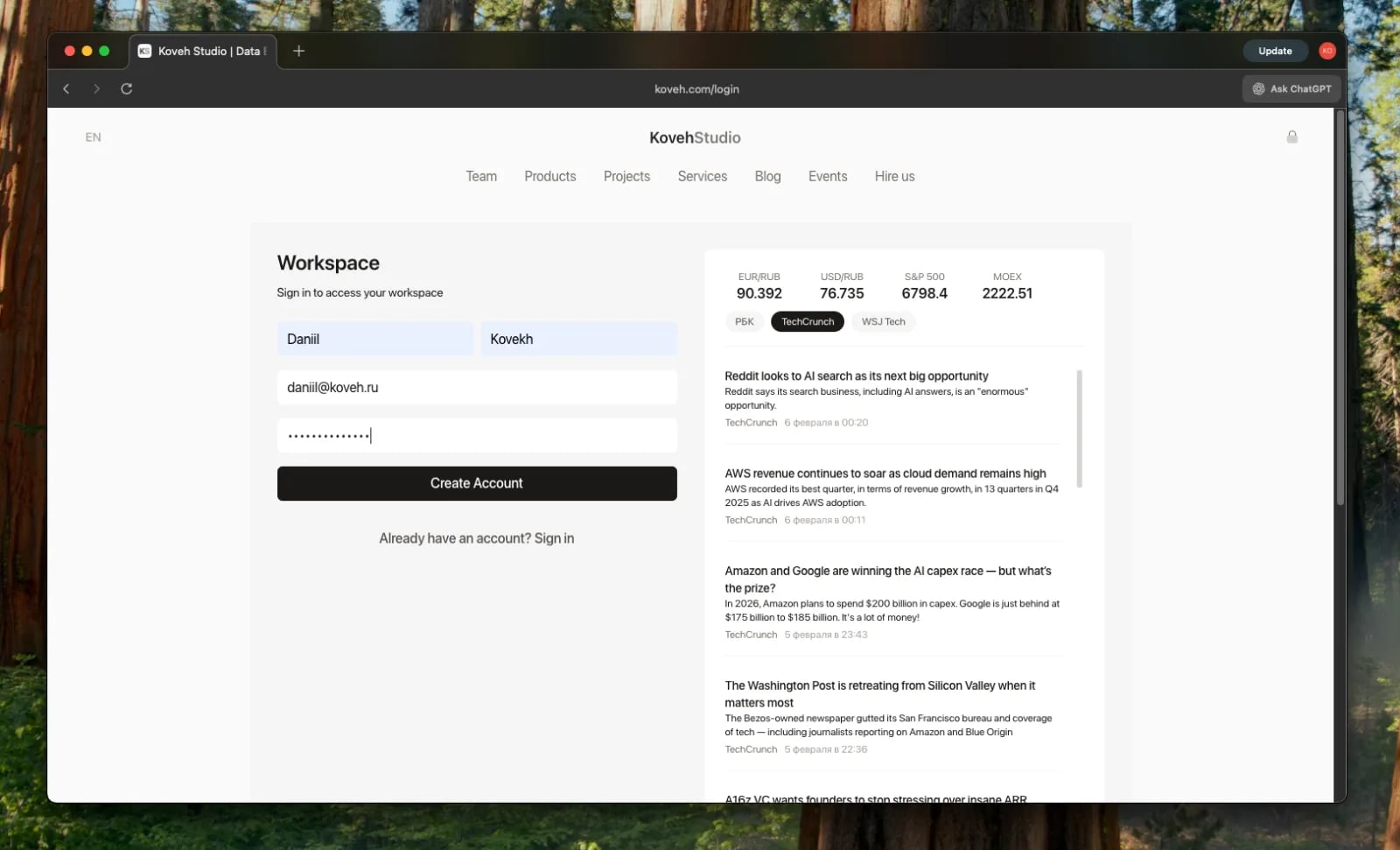
Task: Select the TechCrunch news source pill
Action: 807,322
